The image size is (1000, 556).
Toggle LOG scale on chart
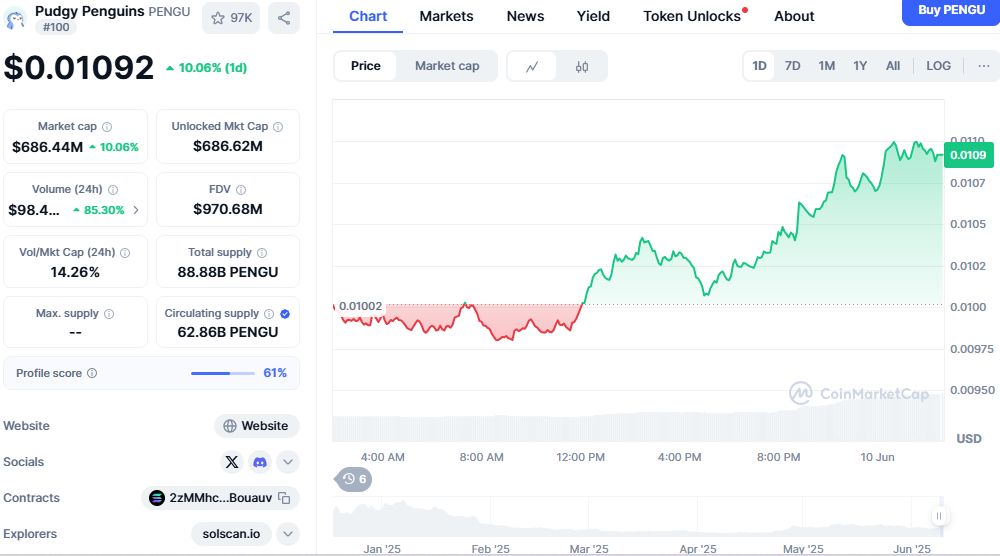pyautogui.click(x=938, y=66)
